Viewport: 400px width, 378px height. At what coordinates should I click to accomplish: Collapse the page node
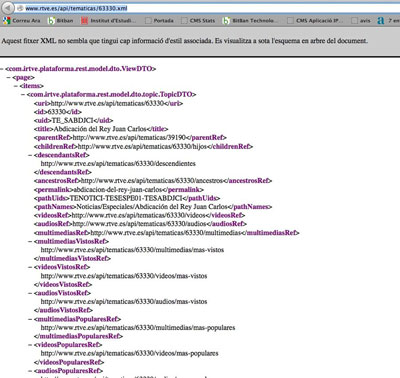click(9, 77)
